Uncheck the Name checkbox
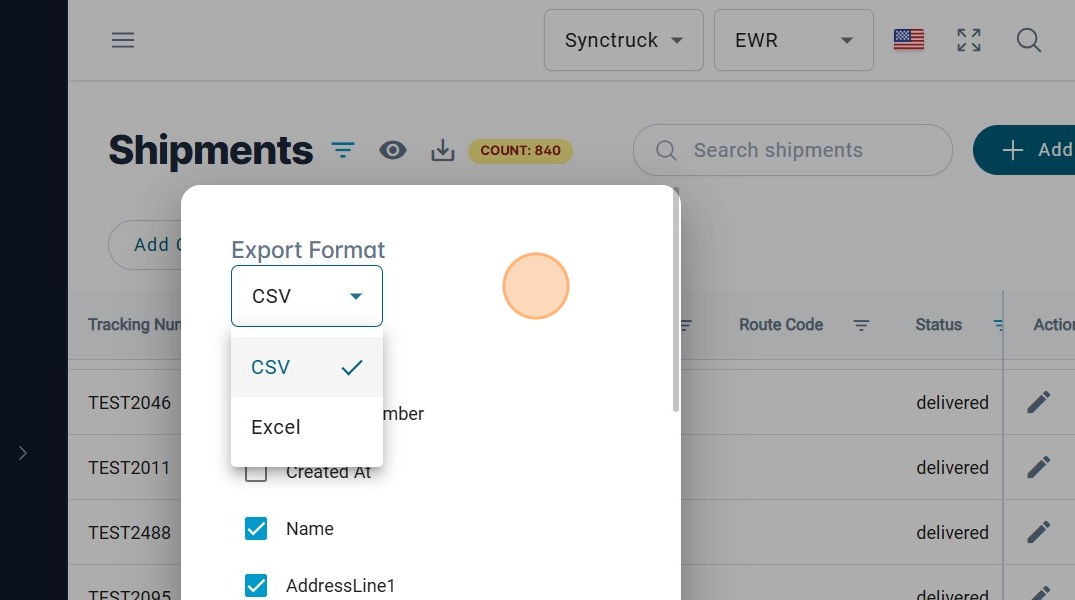 (256, 529)
